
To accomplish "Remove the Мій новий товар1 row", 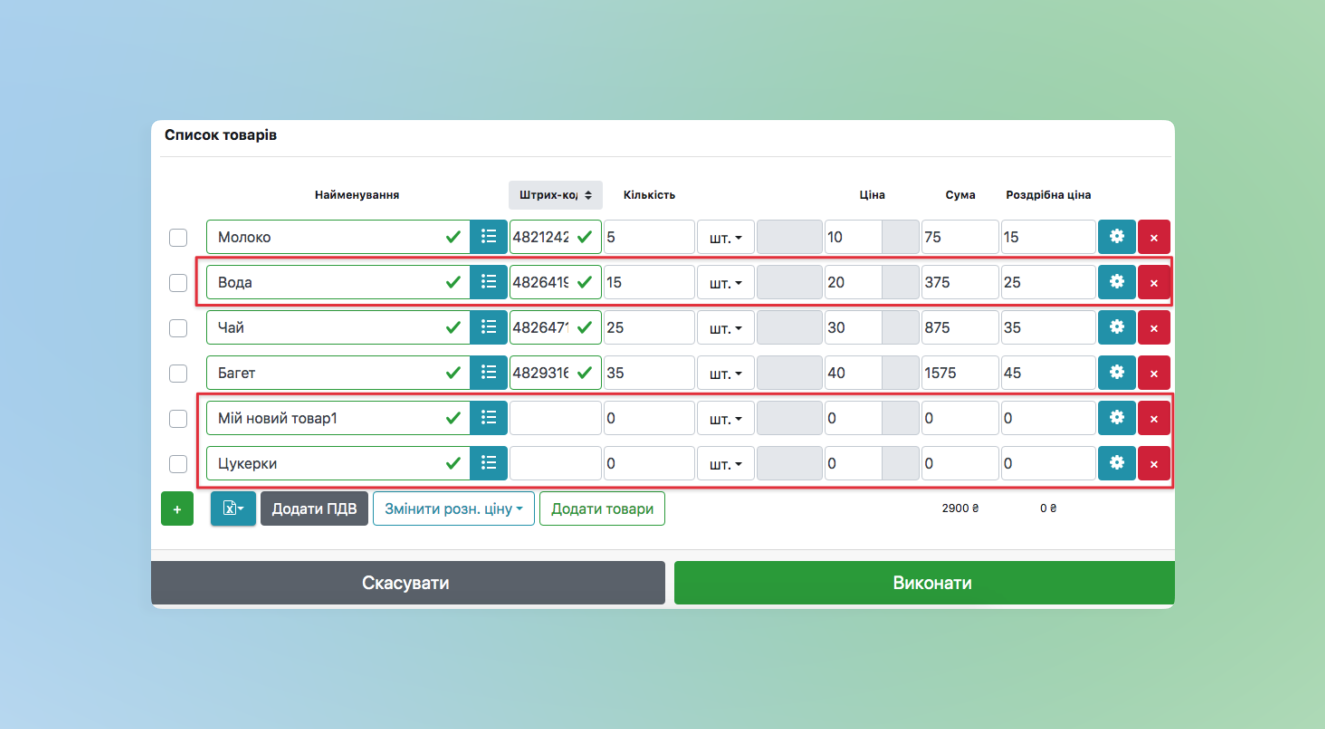I will tap(1153, 418).
